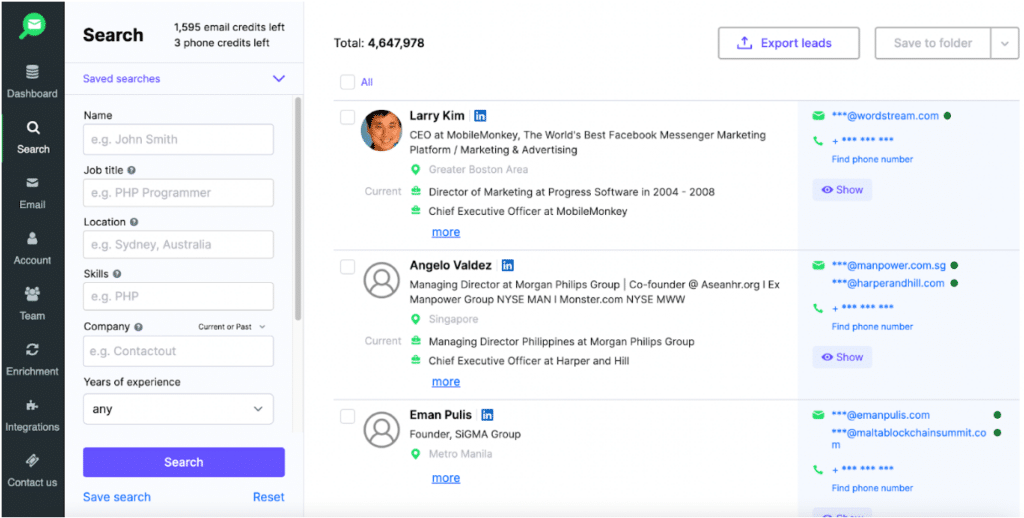Select Larry Kim's row checkbox

pyautogui.click(x=347, y=117)
